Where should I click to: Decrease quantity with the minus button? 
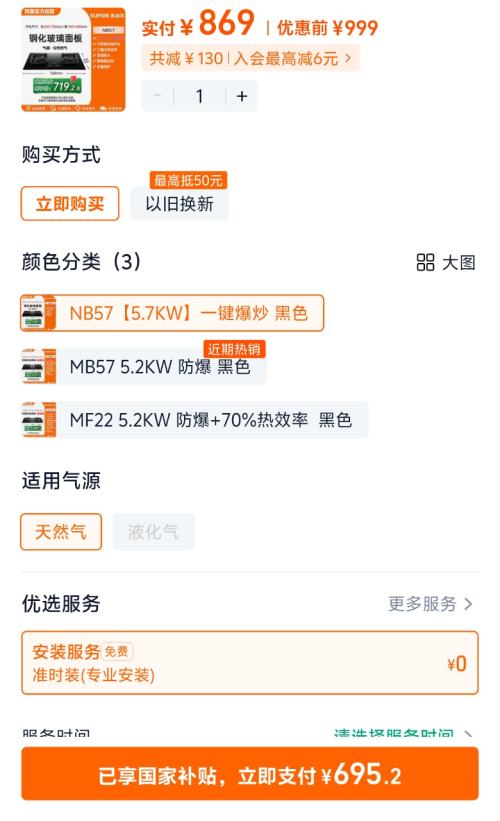(x=157, y=96)
